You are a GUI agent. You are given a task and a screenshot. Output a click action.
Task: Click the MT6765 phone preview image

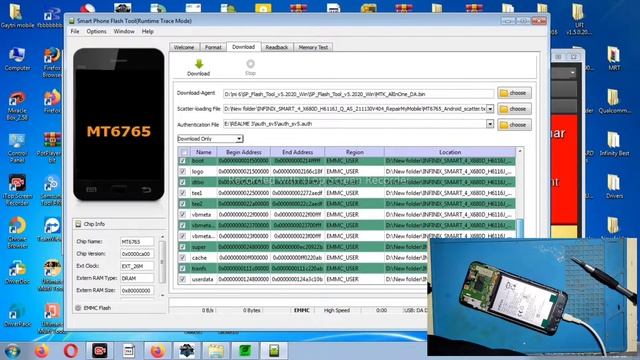(x=119, y=124)
